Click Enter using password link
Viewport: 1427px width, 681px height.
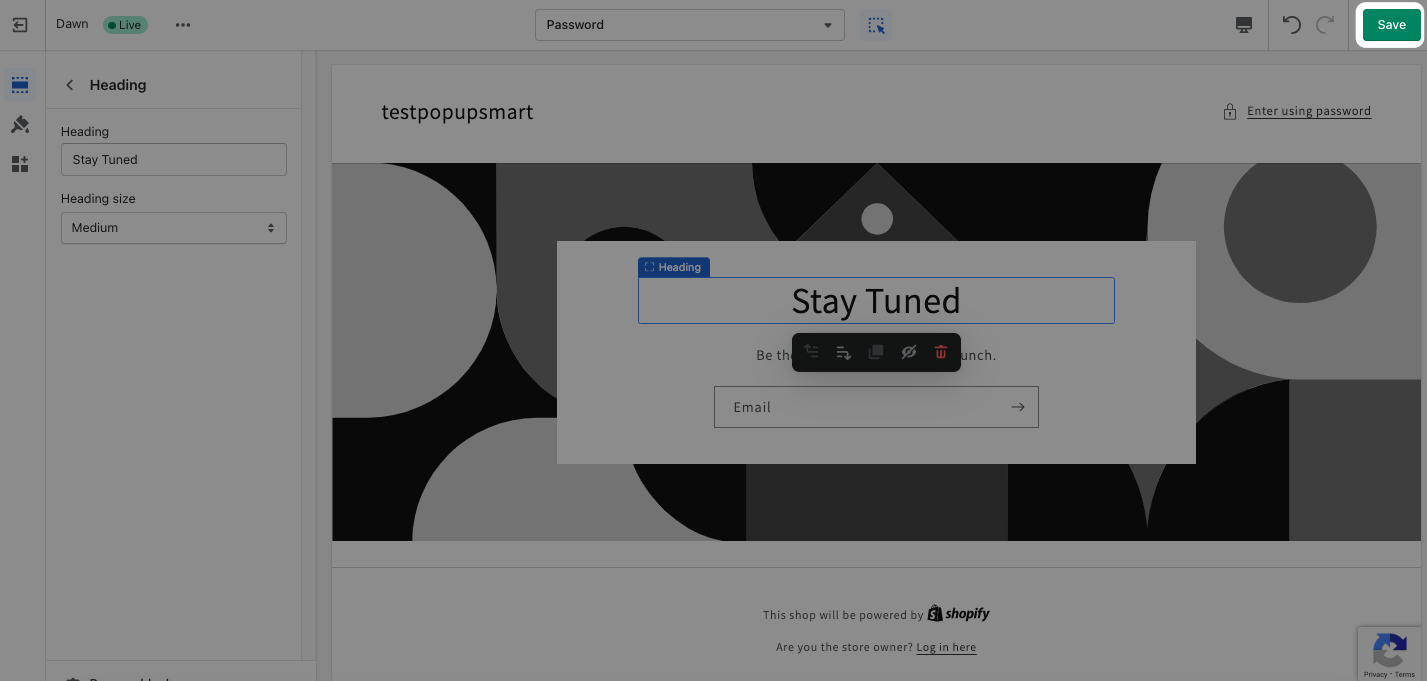coord(1309,111)
